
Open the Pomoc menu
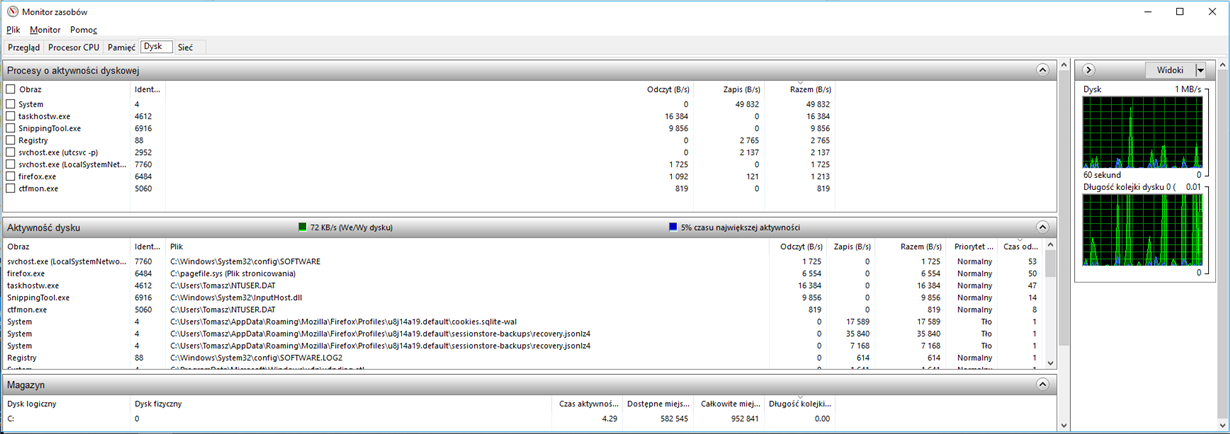(83, 30)
